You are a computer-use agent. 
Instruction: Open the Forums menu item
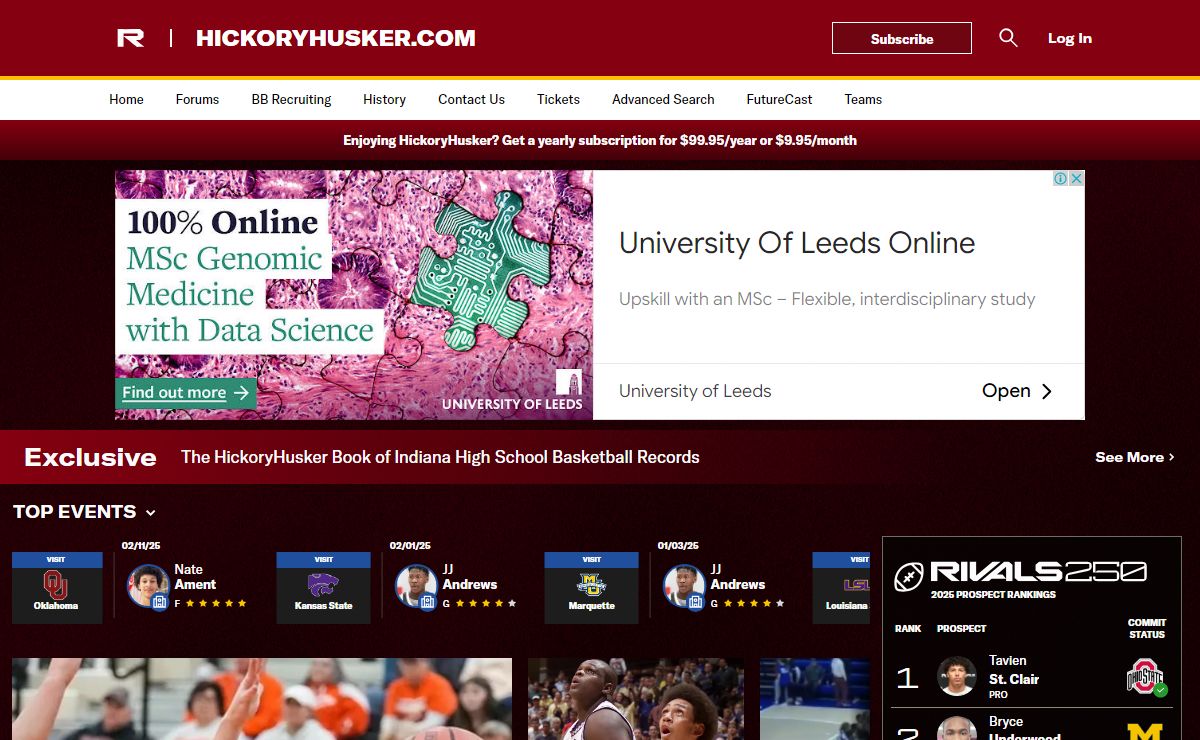pos(197,99)
